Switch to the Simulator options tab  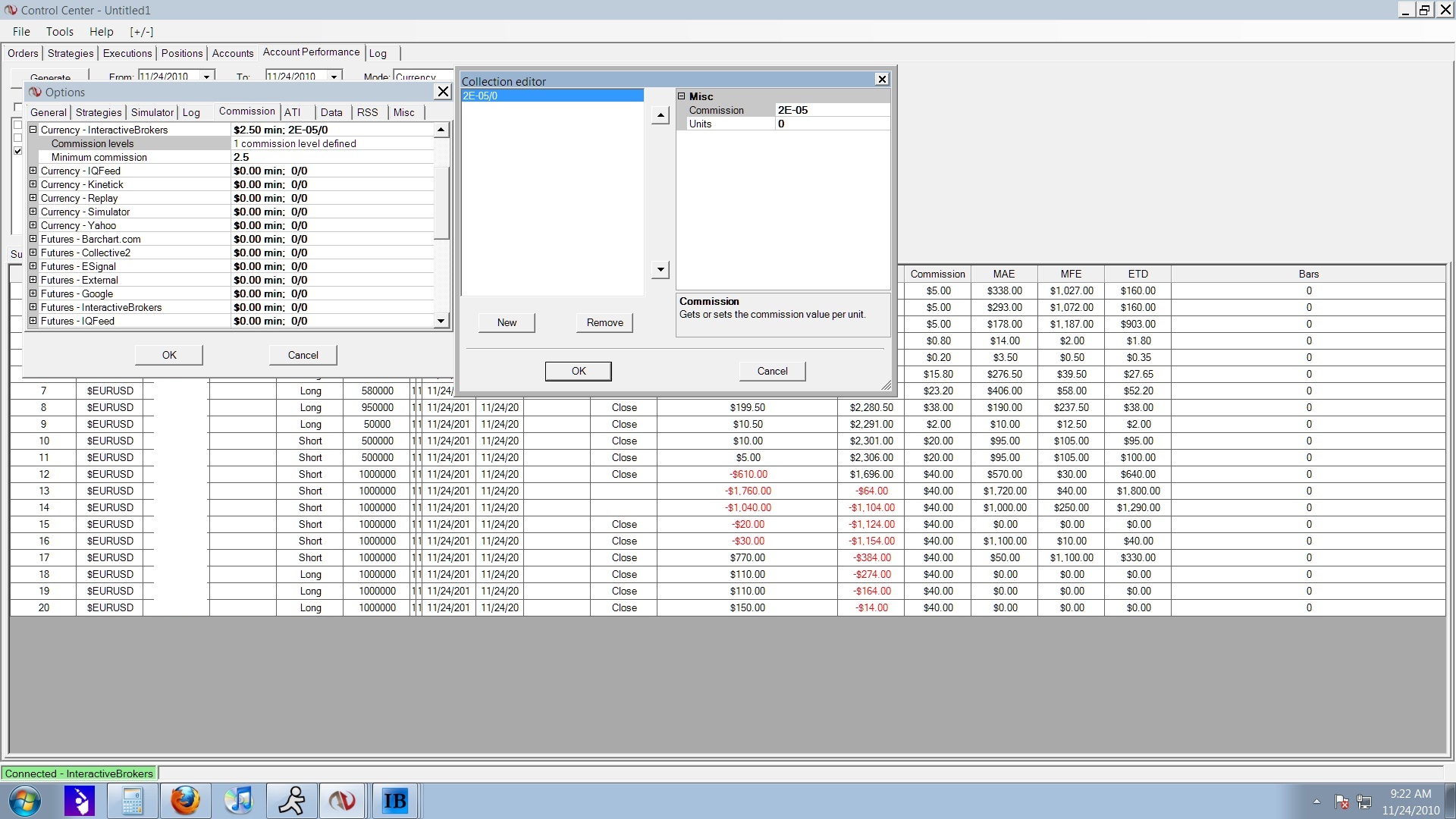coord(152,112)
